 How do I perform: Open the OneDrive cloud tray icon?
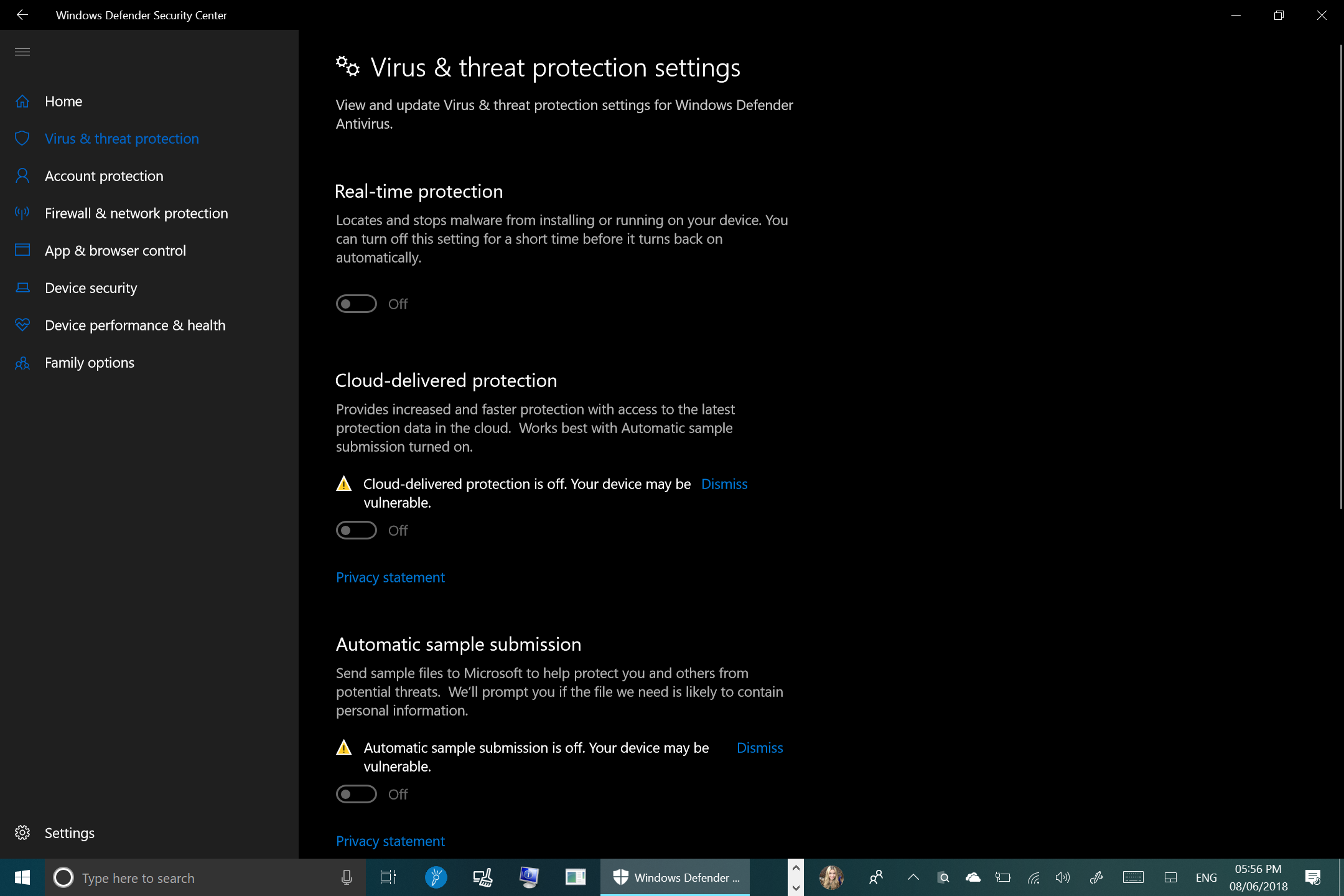973,877
